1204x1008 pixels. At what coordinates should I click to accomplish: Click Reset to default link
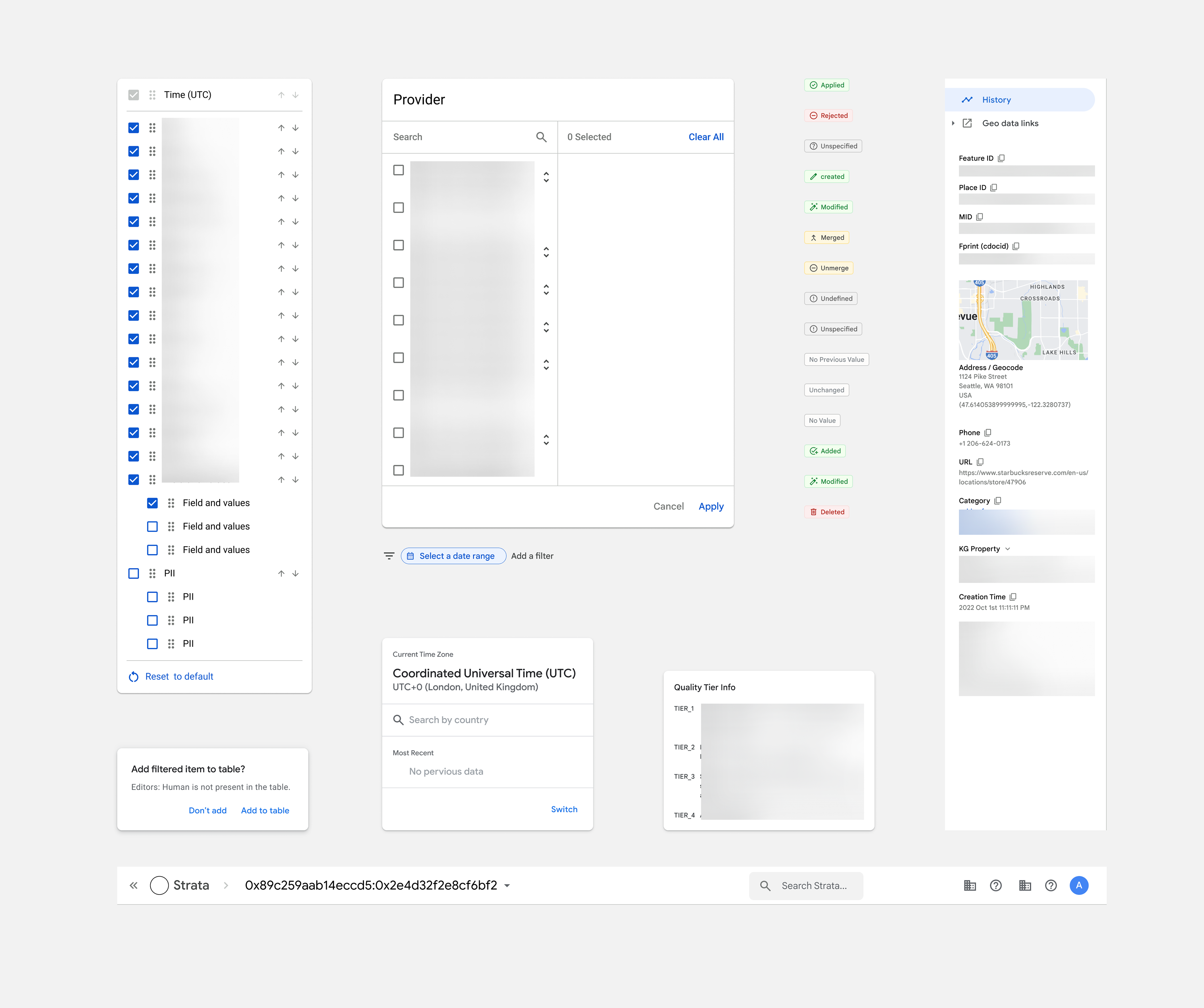[179, 676]
